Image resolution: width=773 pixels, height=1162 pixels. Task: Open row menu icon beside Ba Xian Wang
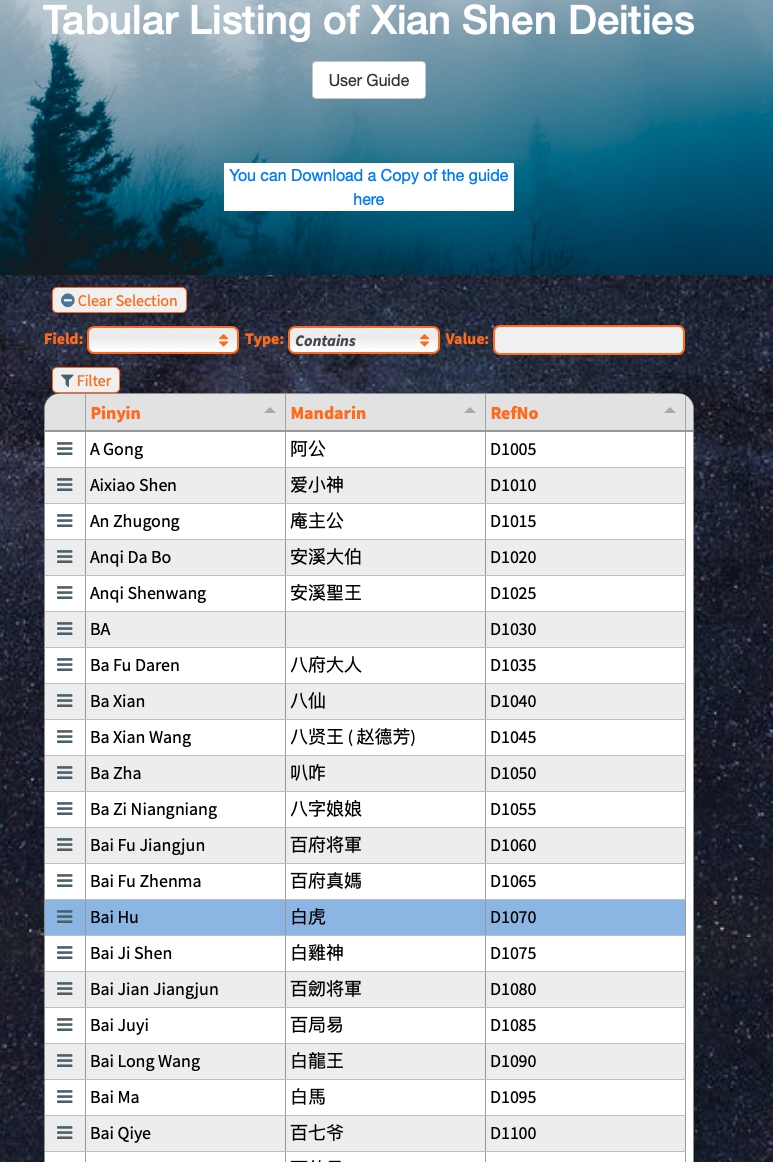[x=65, y=737]
